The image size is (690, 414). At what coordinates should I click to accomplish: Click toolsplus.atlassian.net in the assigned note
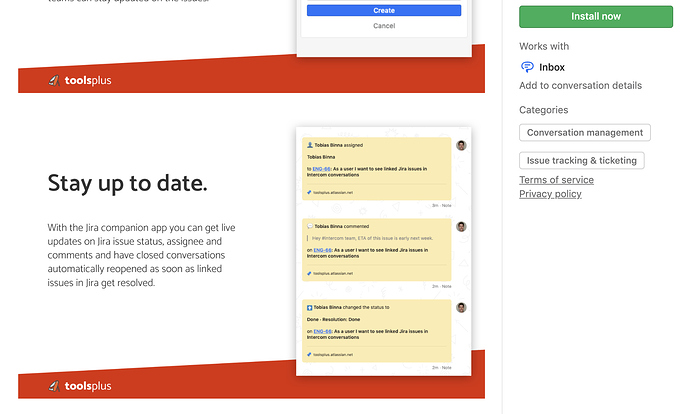333,193
